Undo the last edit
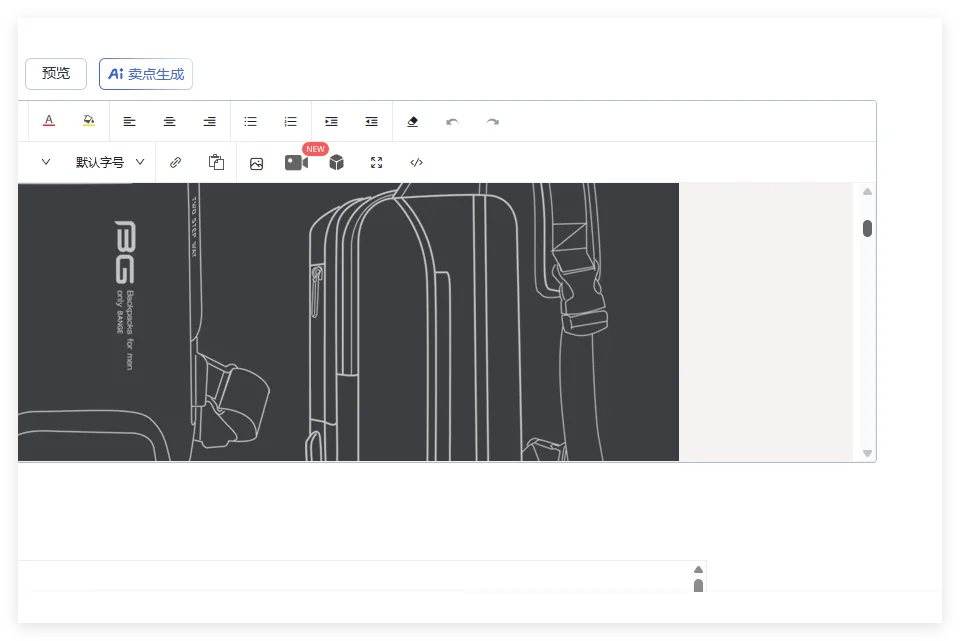The height and width of the screenshot is (641, 960). pyautogui.click(x=452, y=121)
